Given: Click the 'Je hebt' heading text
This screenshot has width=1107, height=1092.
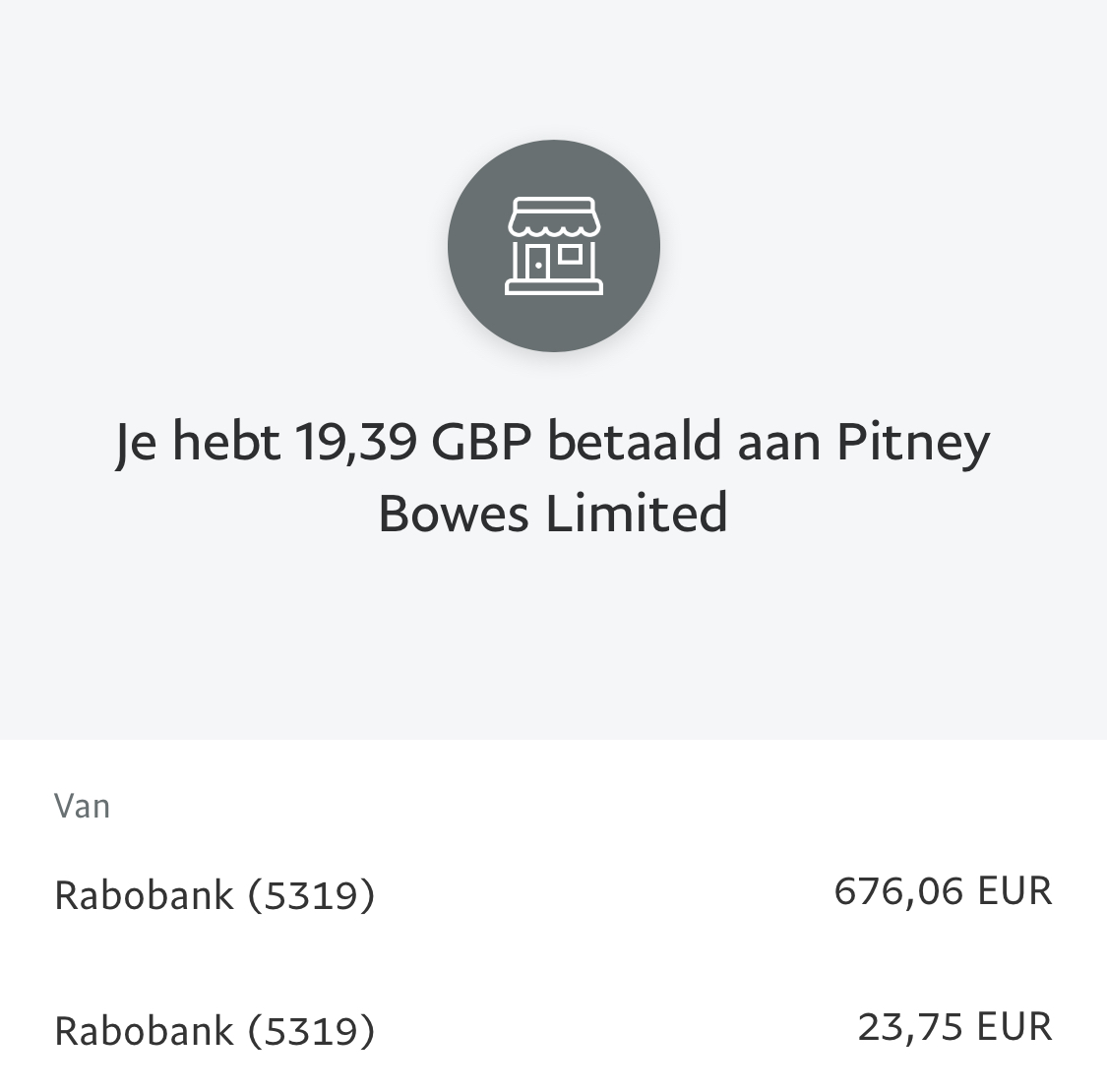Looking at the screenshot, I should click(x=198, y=443).
